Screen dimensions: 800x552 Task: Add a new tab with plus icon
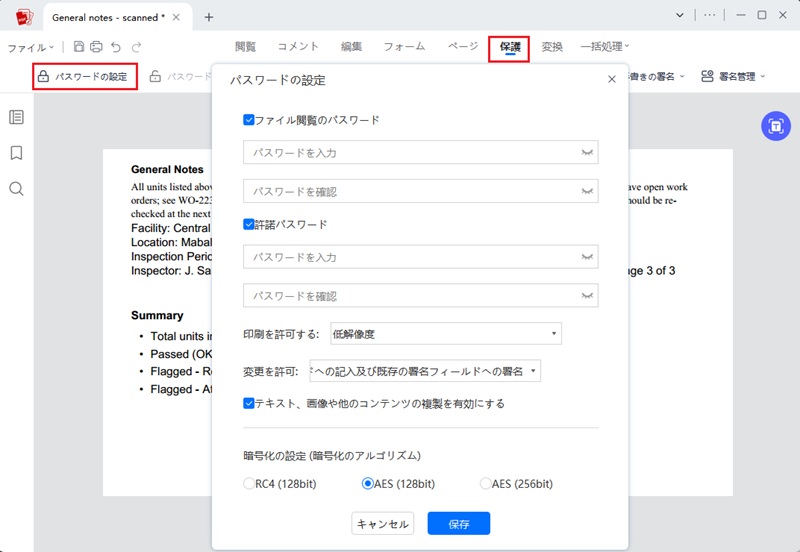[x=209, y=17]
